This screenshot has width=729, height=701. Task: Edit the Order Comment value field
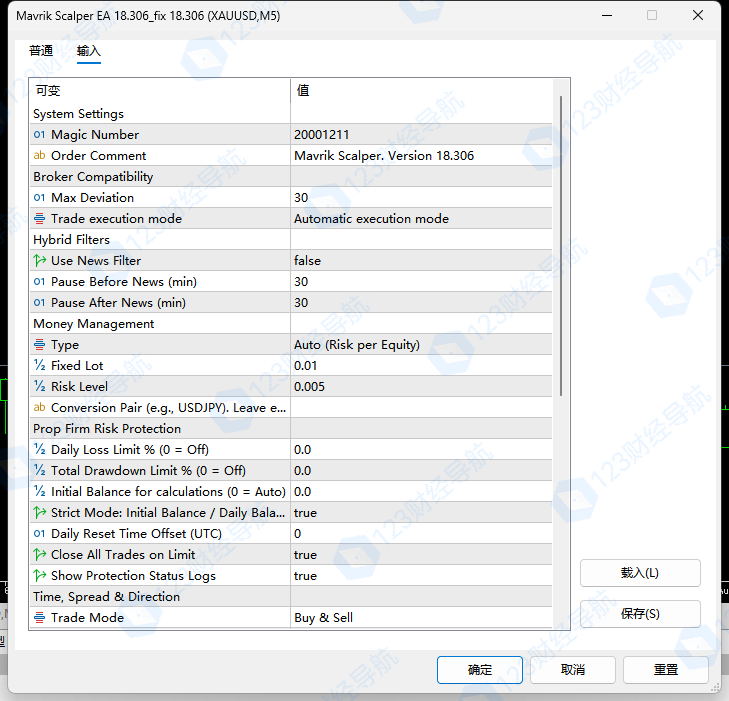click(421, 156)
